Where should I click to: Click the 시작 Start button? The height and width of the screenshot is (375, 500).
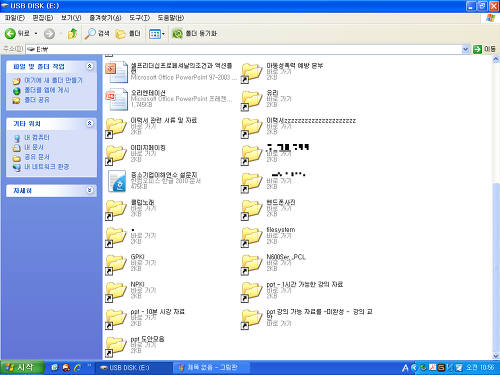(x=22, y=367)
